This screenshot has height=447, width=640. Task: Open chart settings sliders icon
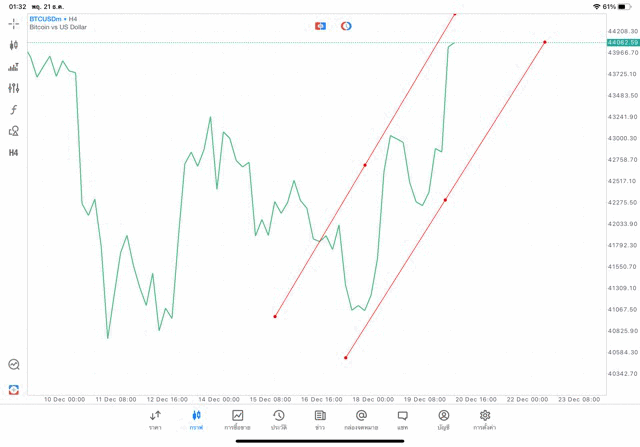[x=14, y=88]
